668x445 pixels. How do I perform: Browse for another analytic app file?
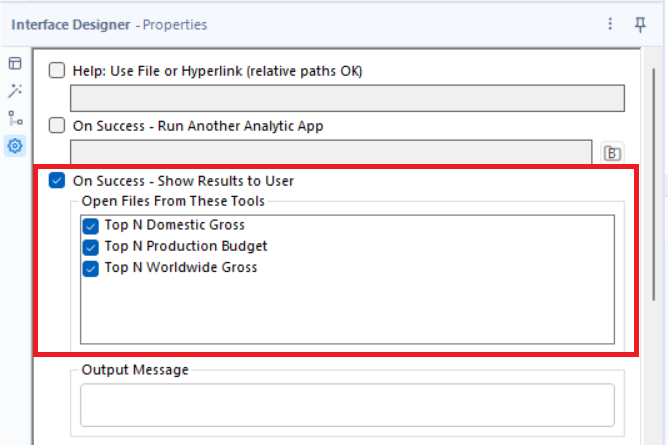612,153
